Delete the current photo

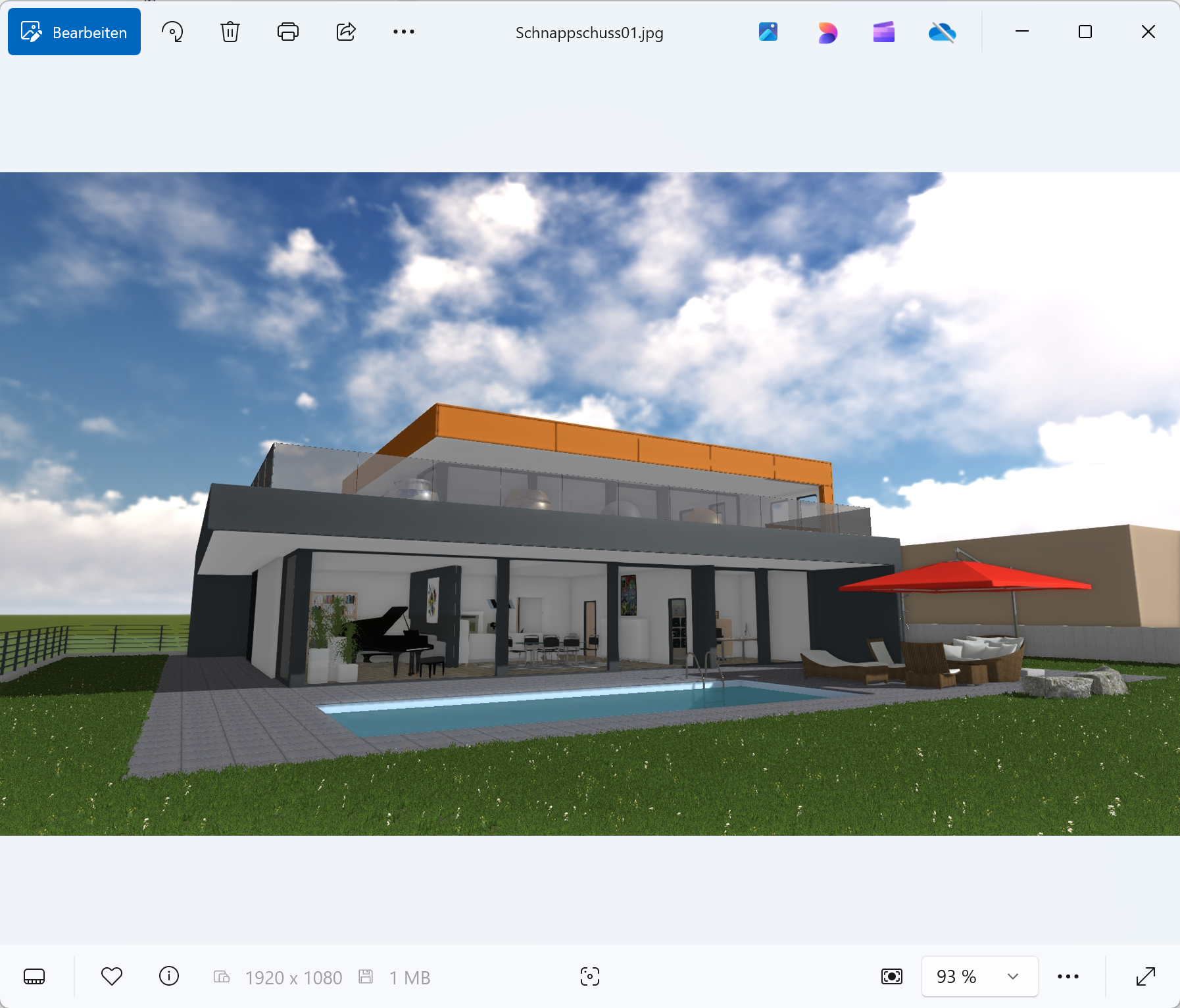tap(230, 31)
